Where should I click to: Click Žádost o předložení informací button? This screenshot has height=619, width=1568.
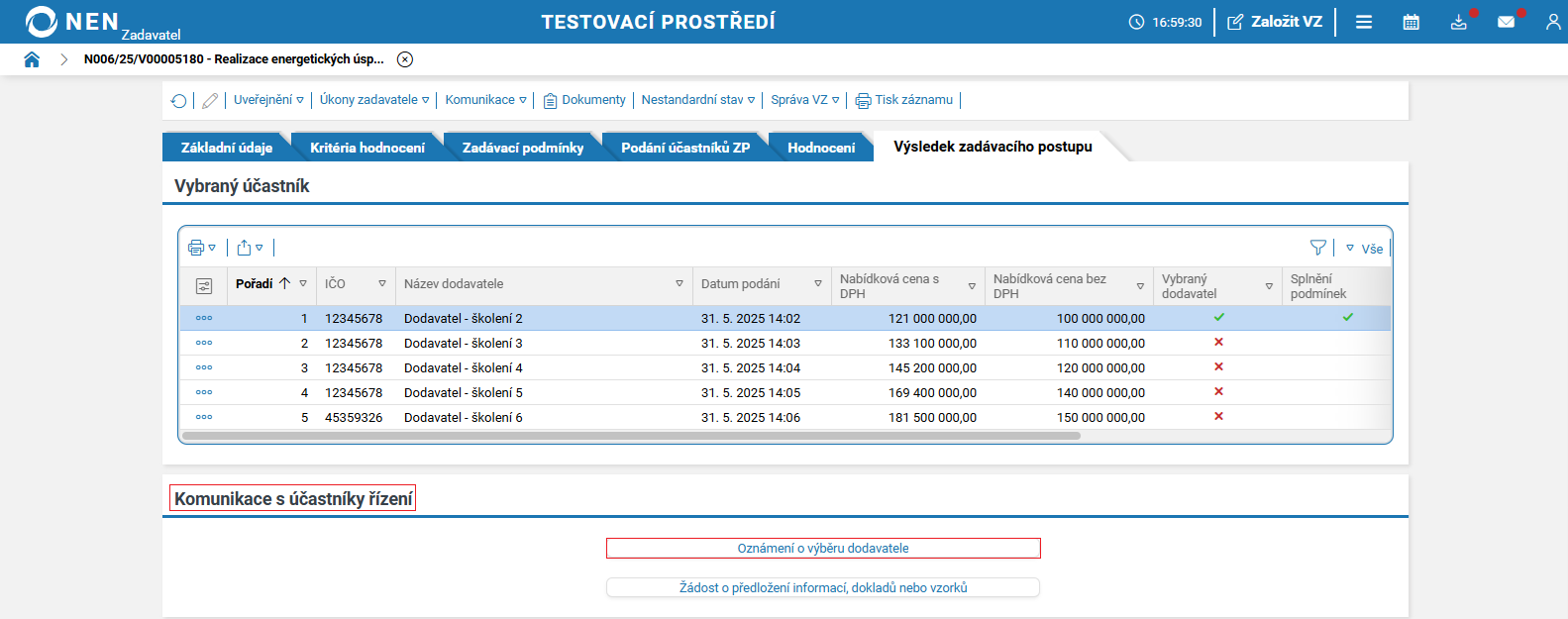[x=823, y=588]
